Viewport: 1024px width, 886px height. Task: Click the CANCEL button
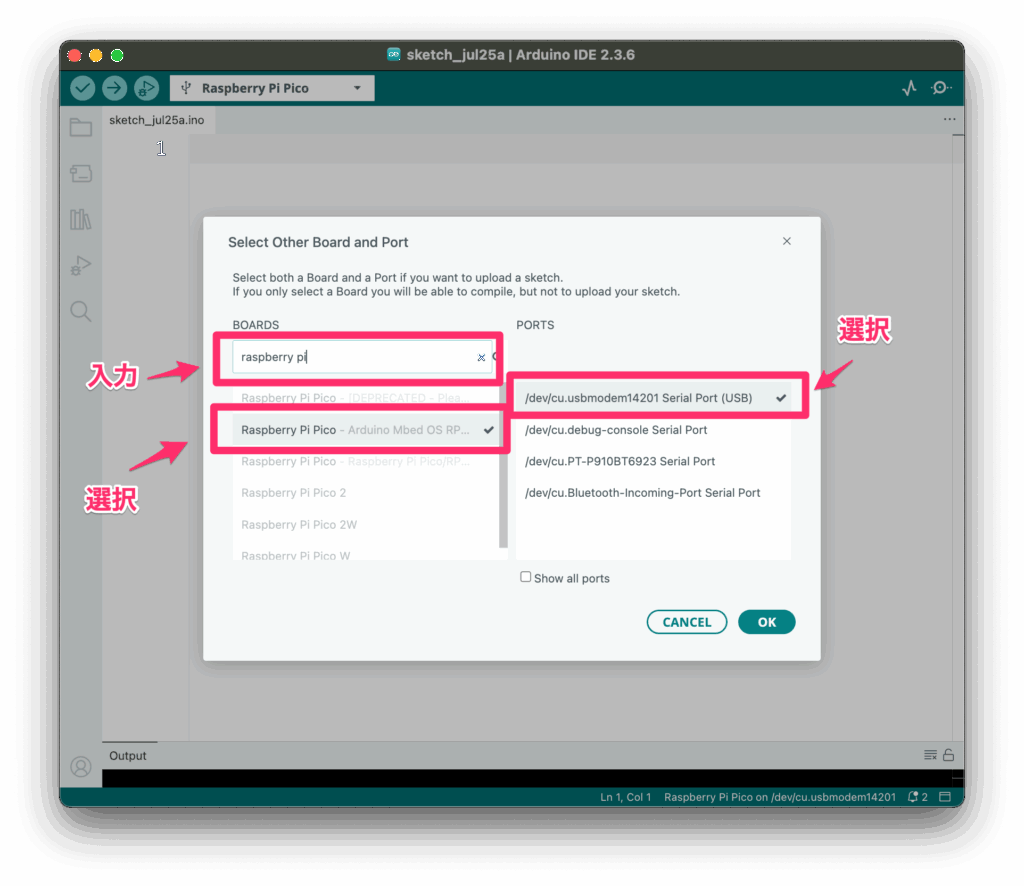tap(687, 622)
